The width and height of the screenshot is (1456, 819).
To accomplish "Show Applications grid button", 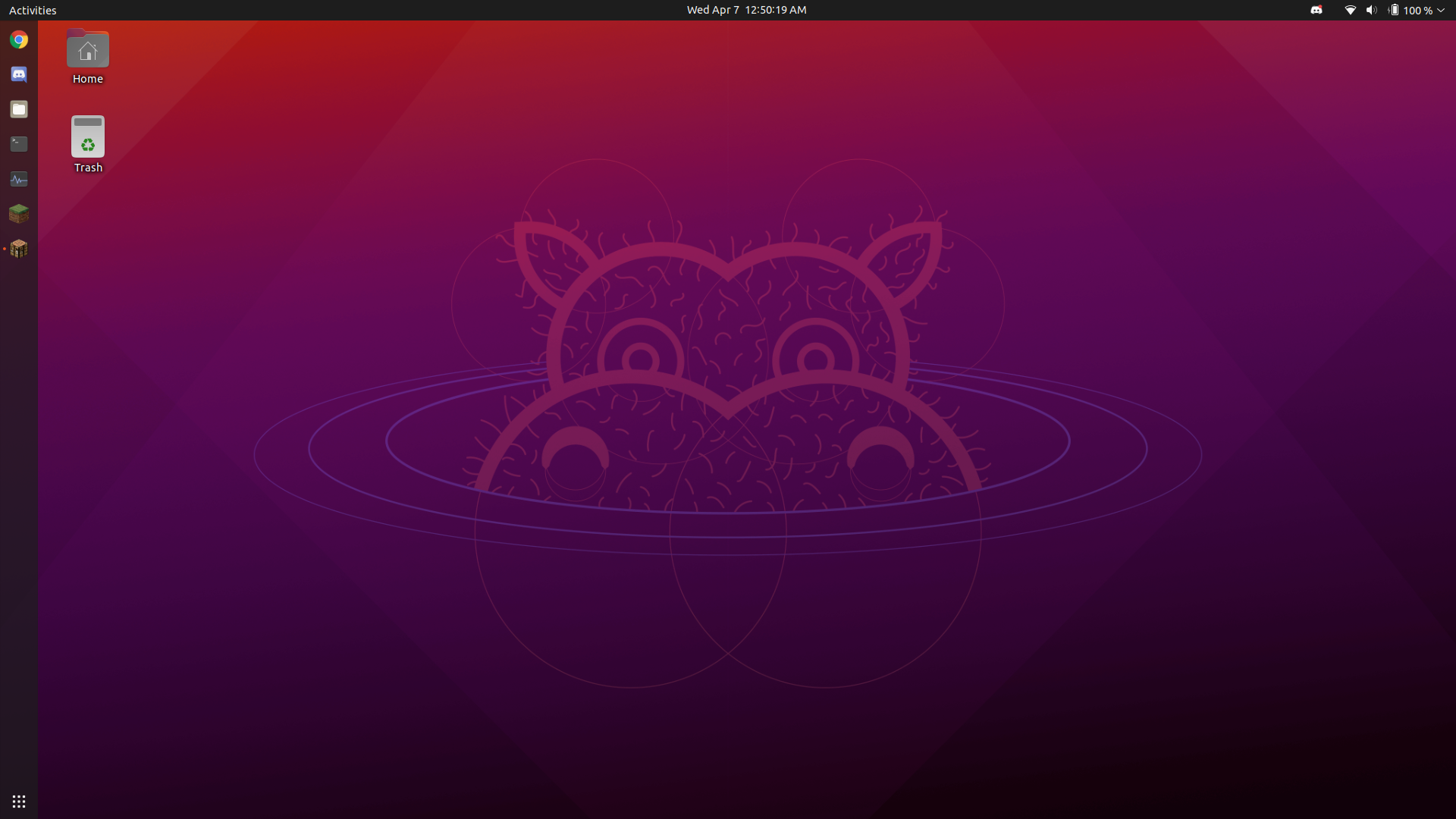I will [x=19, y=802].
